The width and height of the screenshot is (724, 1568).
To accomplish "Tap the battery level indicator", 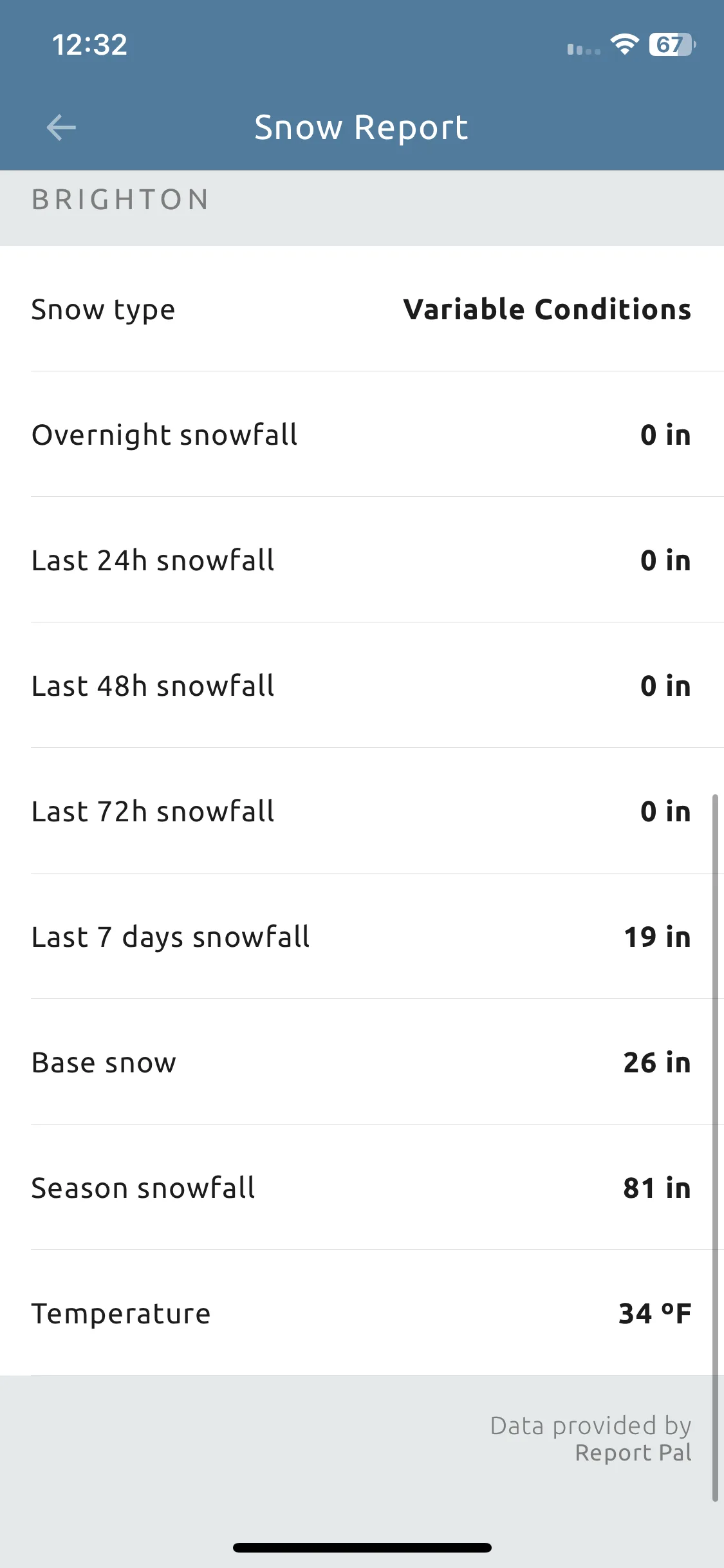I will point(673,44).
